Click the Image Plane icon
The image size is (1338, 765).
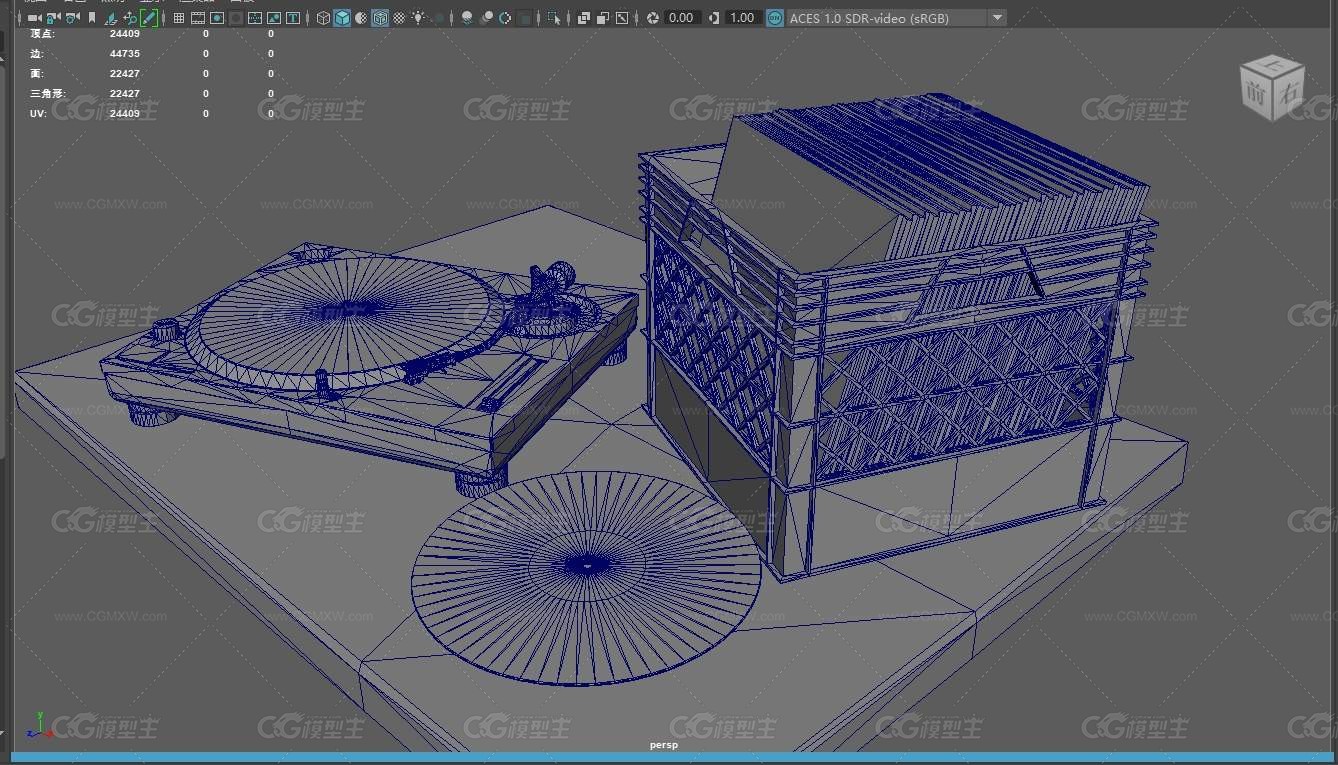pyautogui.click(x=111, y=18)
